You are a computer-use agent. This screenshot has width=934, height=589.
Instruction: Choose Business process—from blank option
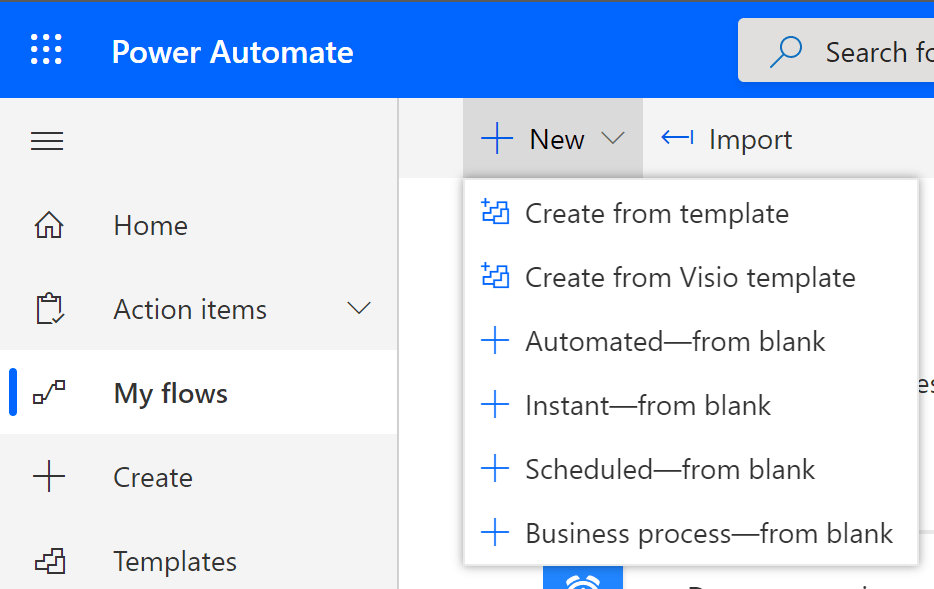click(x=708, y=534)
